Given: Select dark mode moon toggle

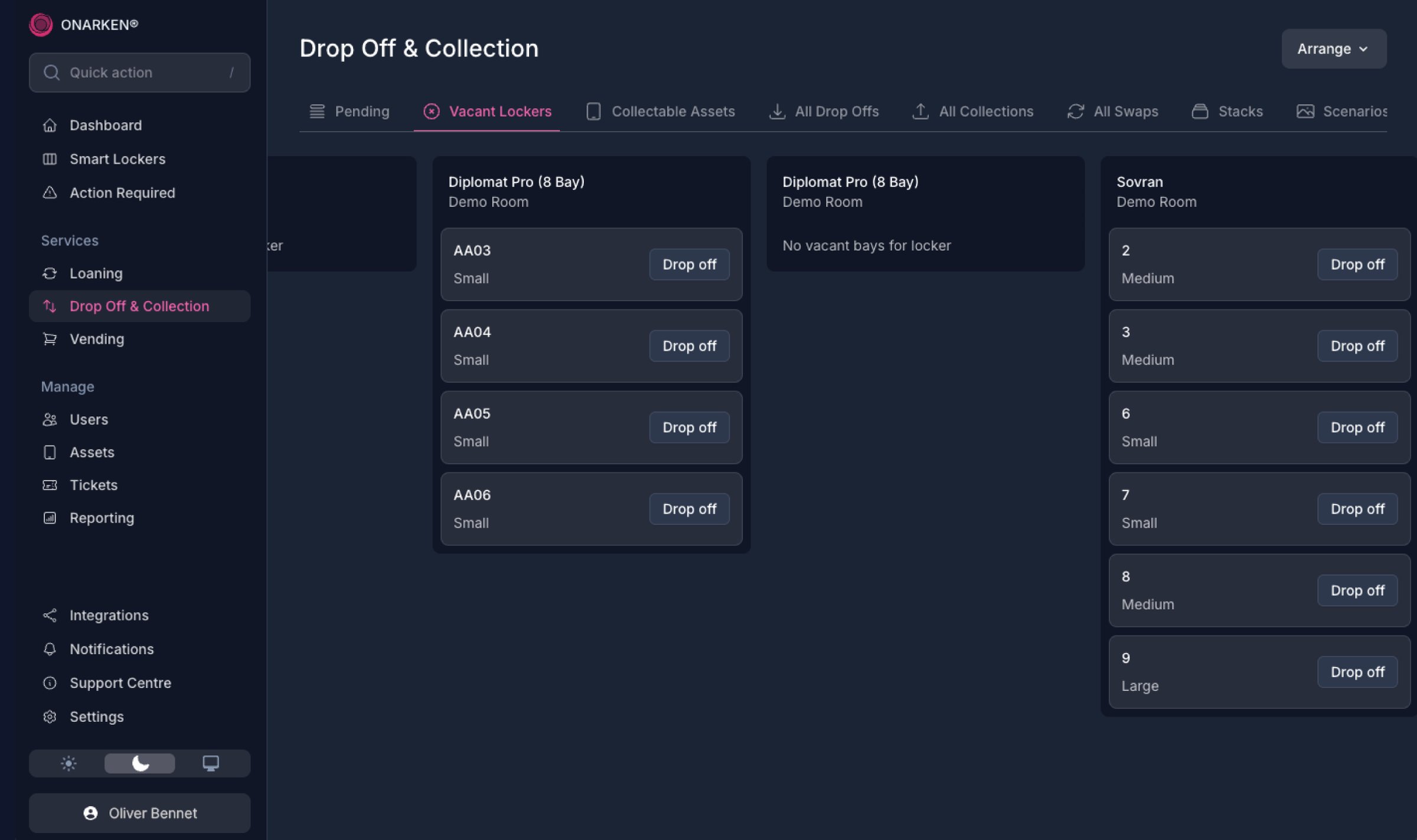Looking at the screenshot, I should tap(139, 763).
